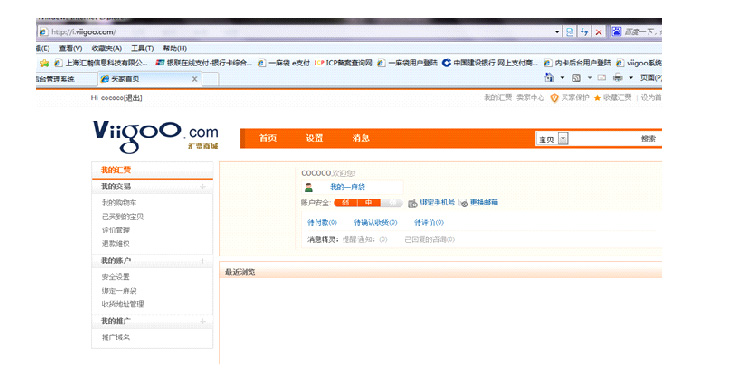The image size is (736, 378).
Task: Switch to the 后台管理系统 browser tab
Action: coord(66,79)
